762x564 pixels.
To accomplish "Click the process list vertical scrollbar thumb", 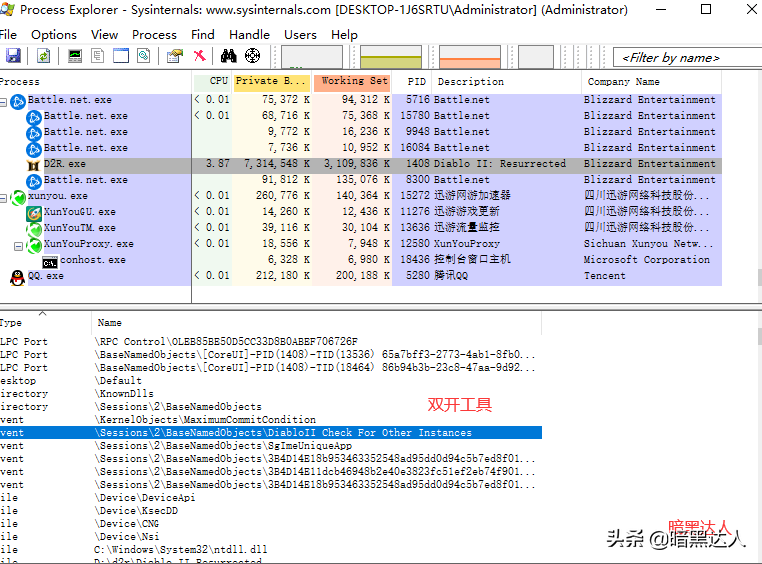I will [760, 277].
